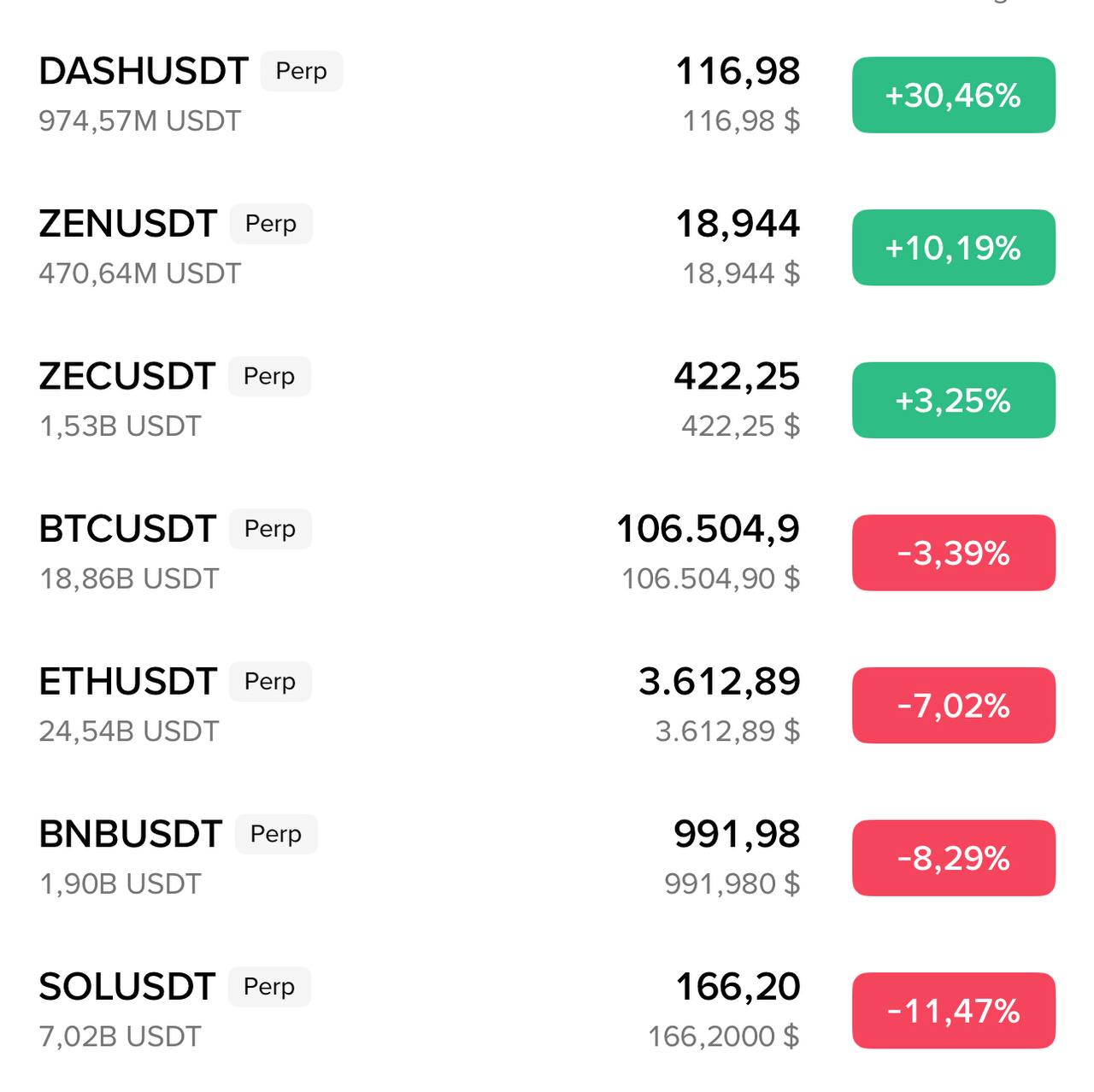
Task: Click the -3,39% red badge
Action: click(953, 553)
